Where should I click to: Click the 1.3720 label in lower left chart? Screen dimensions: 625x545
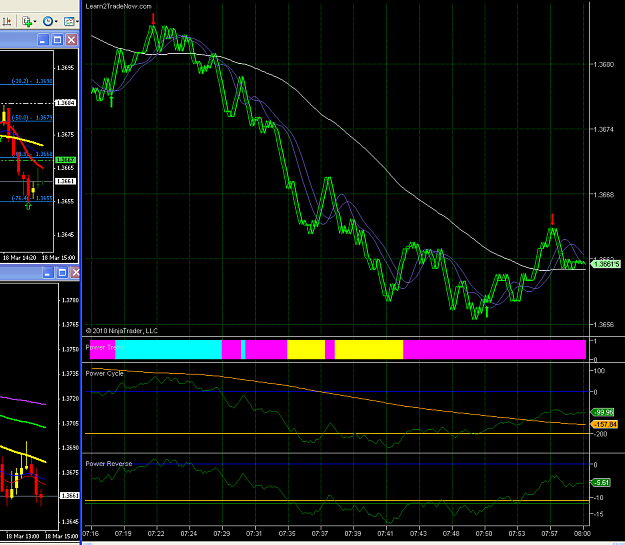click(x=70, y=399)
